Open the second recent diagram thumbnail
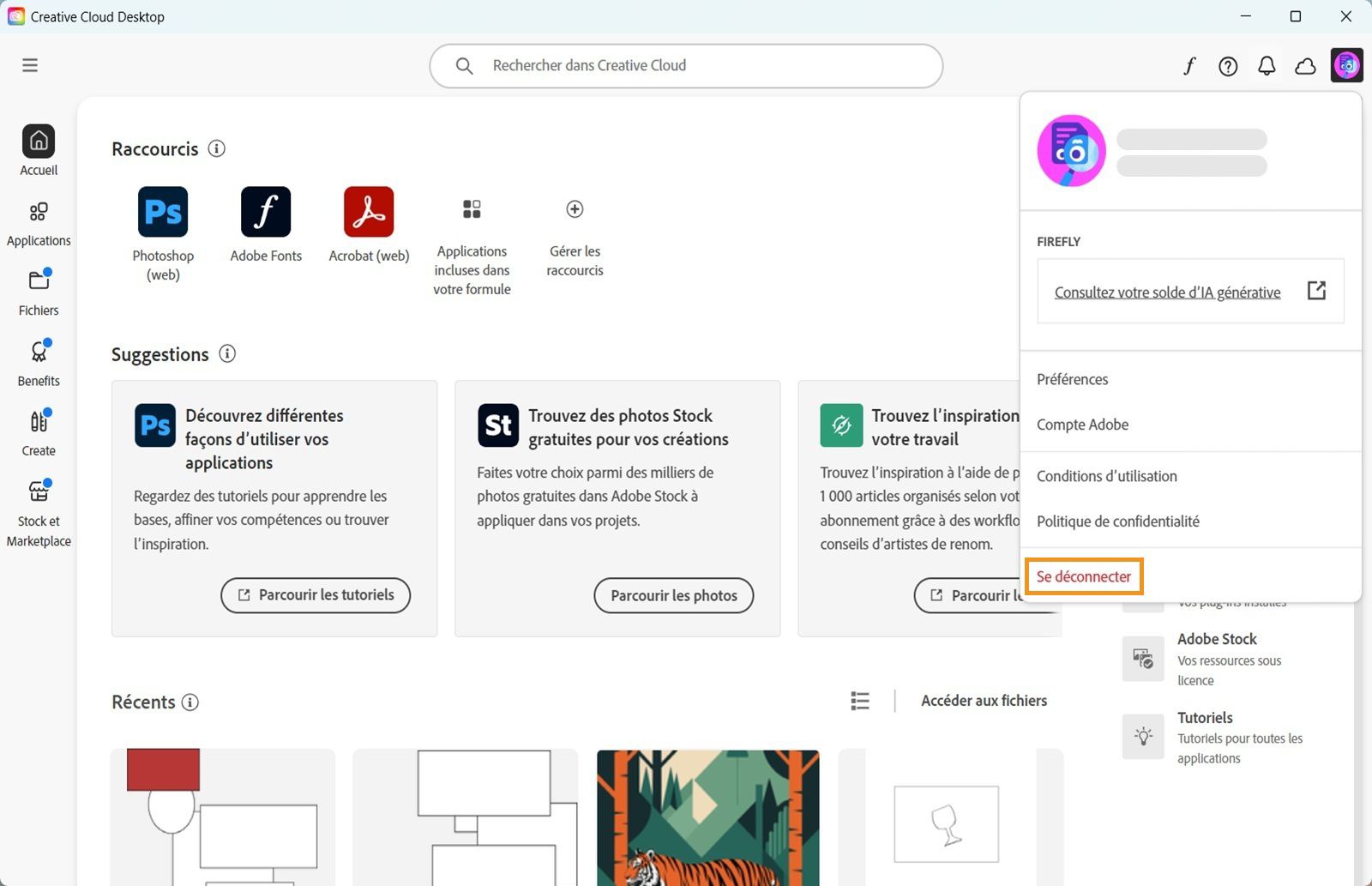This screenshot has height=886, width=1372. [x=465, y=817]
